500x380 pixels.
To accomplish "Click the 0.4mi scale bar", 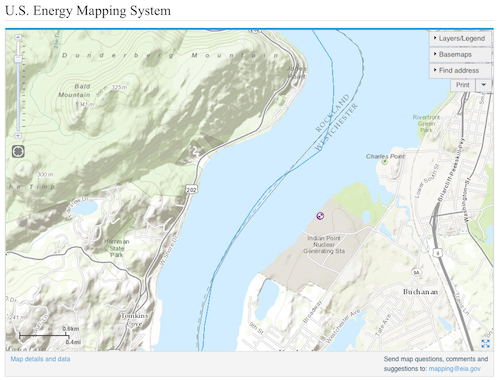I will click(x=44, y=337).
